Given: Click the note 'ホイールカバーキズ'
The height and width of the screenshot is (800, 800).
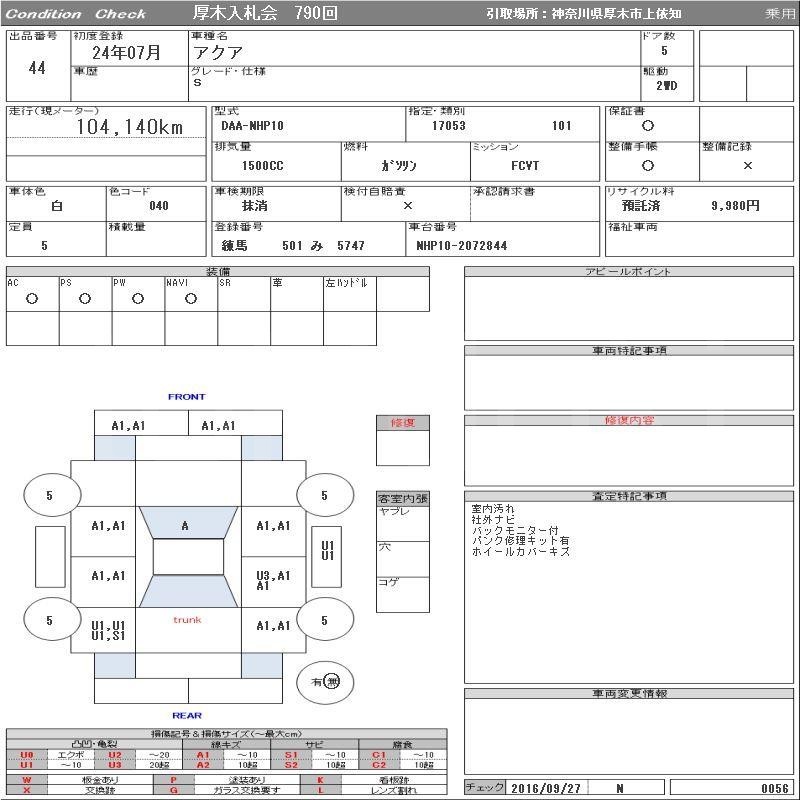Looking at the screenshot, I should point(520,551).
